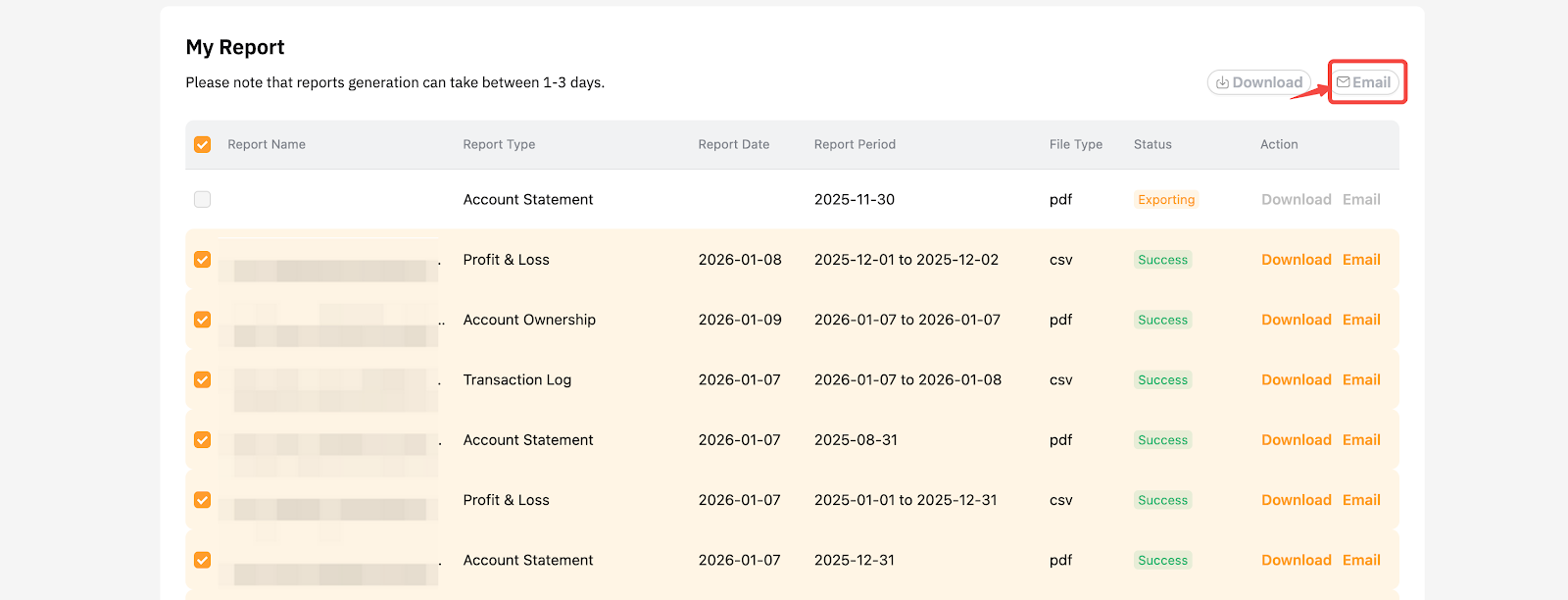Email the Account Ownership pdf report
The image size is (1568, 600).
coord(1361,320)
